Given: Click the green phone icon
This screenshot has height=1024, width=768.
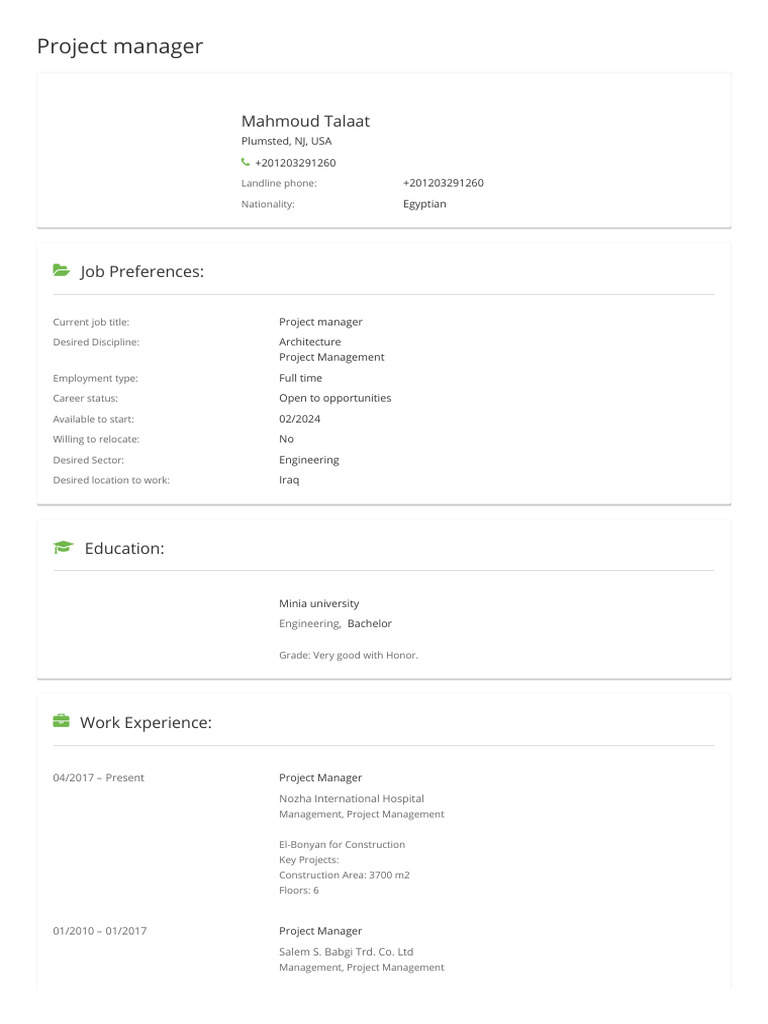Looking at the screenshot, I should [x=246, y=162].
